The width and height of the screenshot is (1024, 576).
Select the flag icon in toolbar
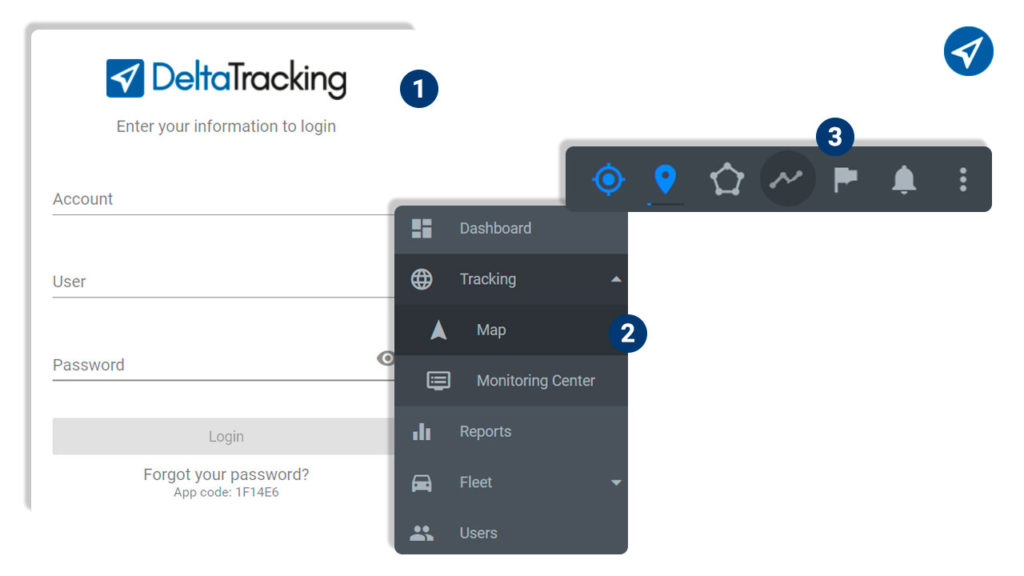[846, 179]
